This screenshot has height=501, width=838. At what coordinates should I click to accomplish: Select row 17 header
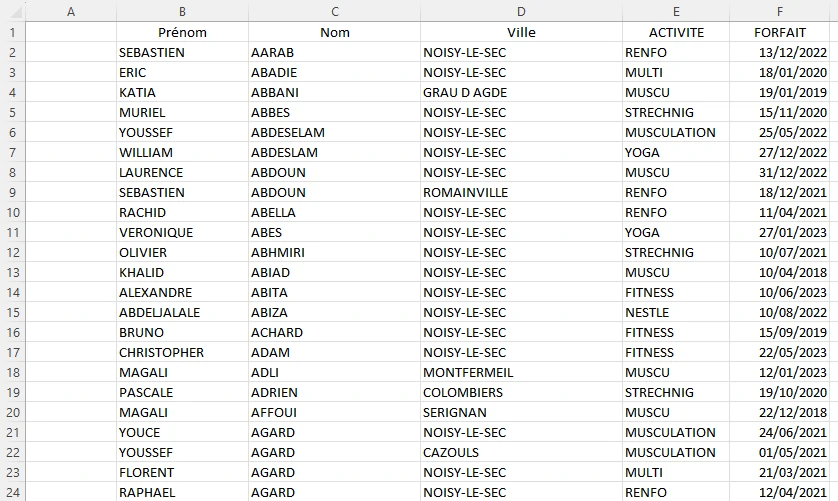click(x=11, y=352)
